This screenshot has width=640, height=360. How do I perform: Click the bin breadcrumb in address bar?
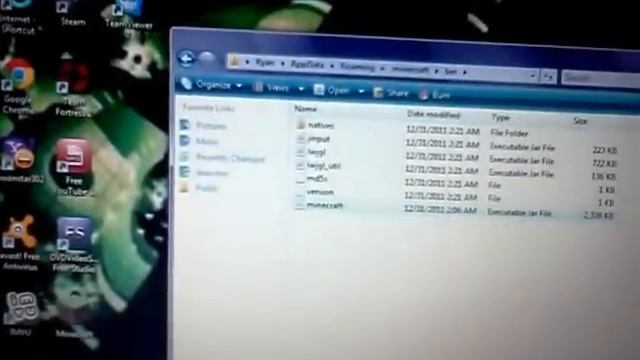(x=451, y=71)
